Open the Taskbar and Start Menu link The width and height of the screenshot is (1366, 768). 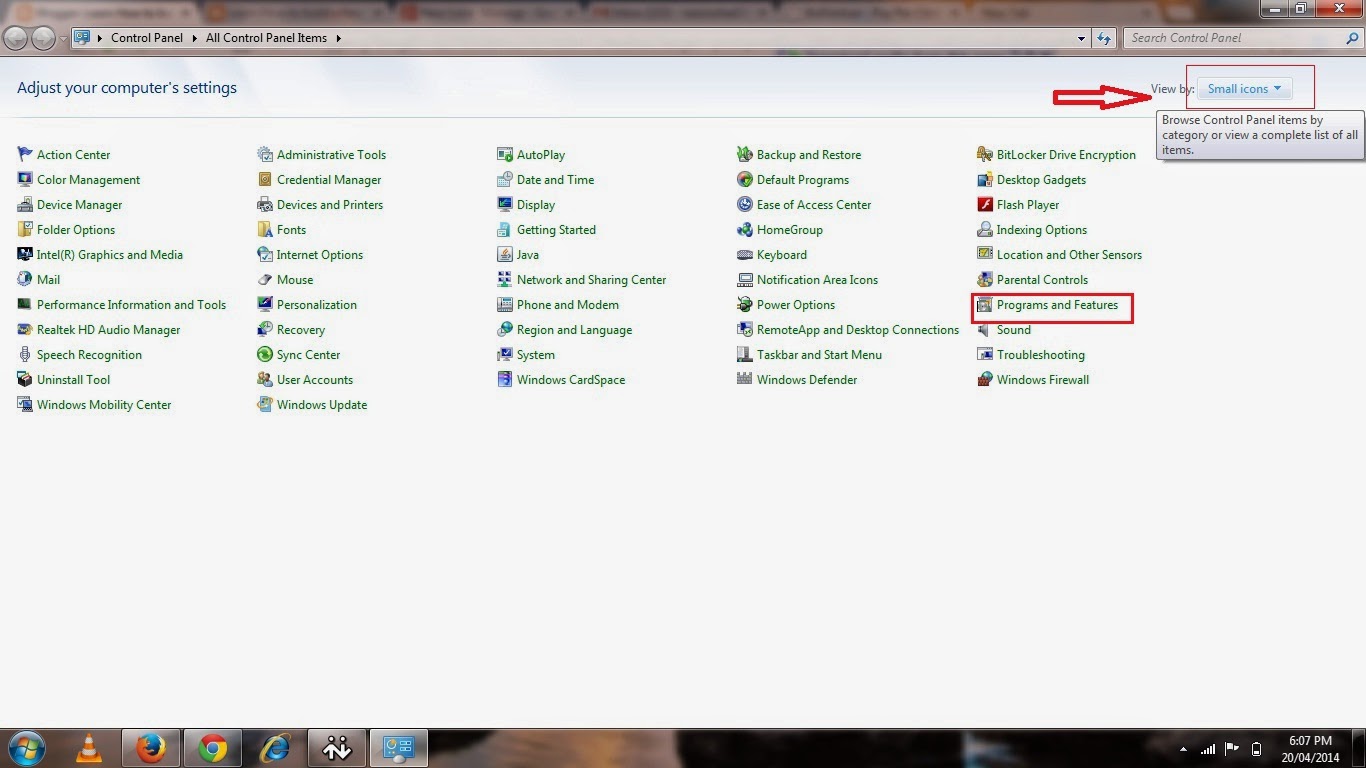(x=819, y=354)
